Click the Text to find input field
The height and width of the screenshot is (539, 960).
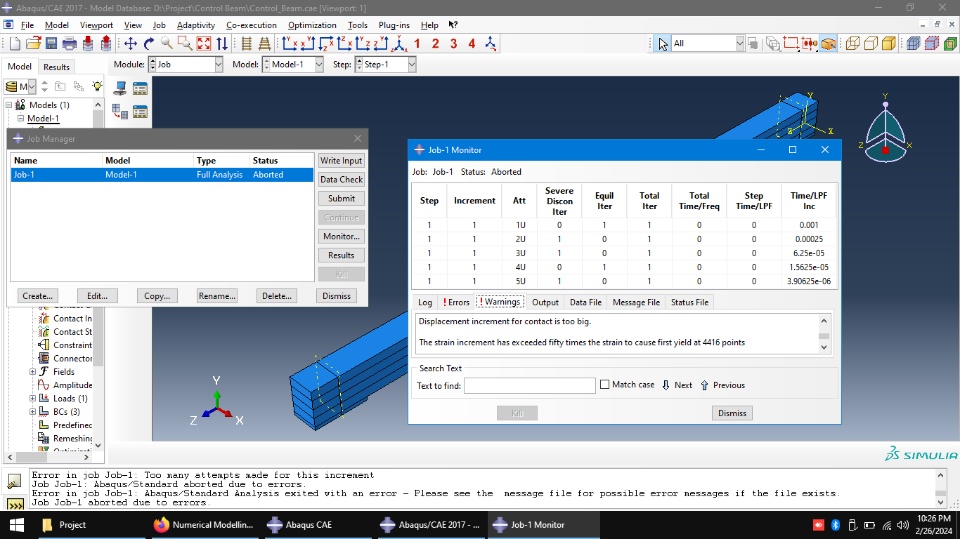[x=530, y=385]
